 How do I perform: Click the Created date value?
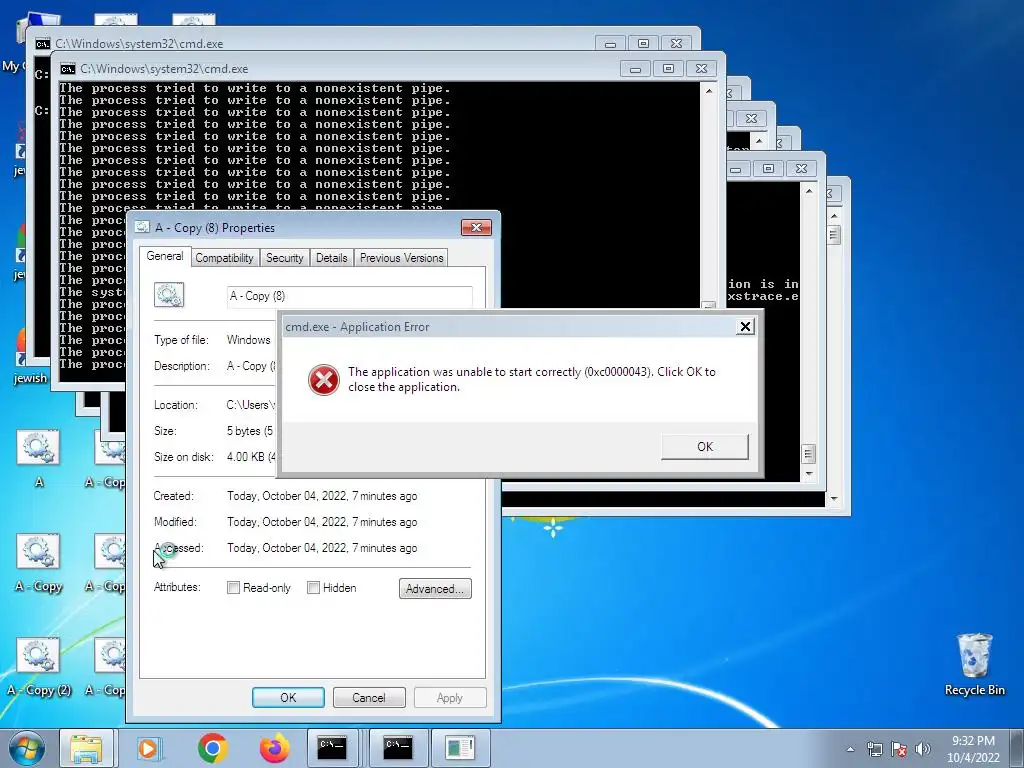click(x=322, y=496)
